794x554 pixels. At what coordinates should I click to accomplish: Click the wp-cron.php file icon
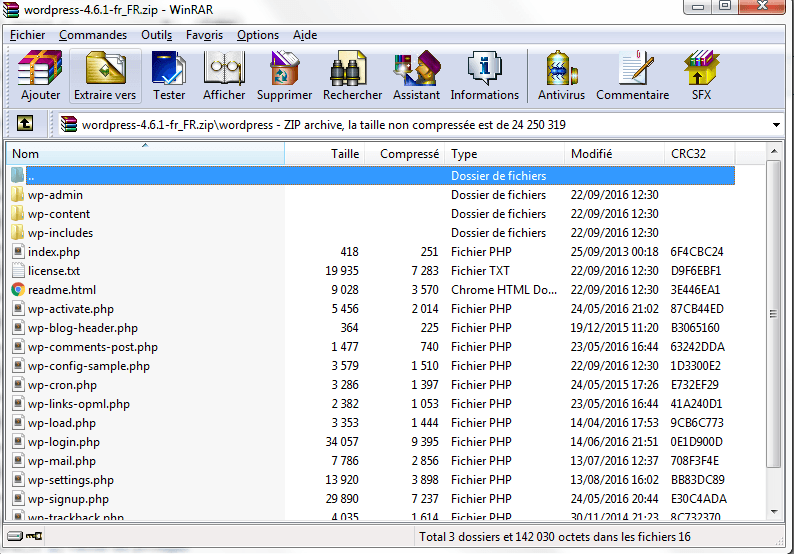[x=18, y=385]
